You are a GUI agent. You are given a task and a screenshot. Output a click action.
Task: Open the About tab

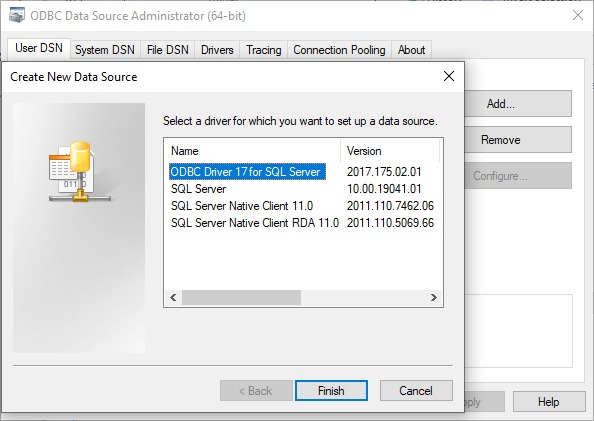(x=411, y=50)
